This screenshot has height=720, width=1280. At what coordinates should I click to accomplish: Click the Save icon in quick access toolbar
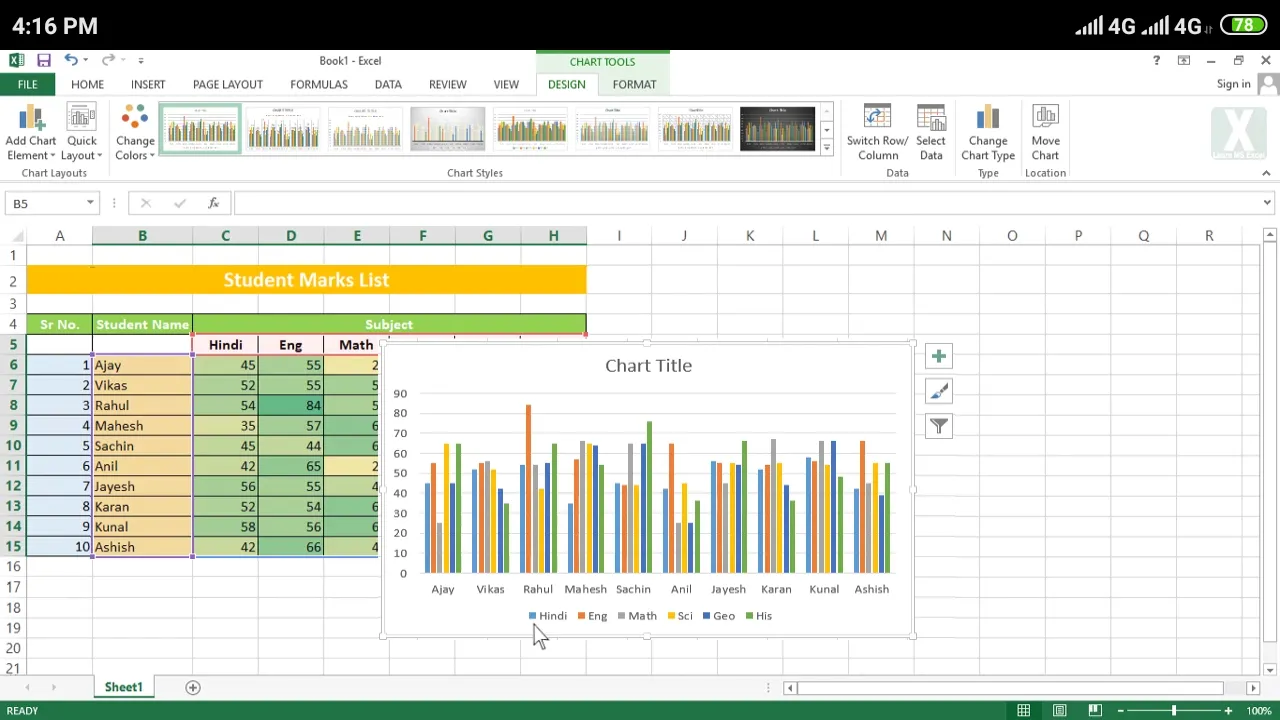pyautogui.click(x=44, y=60)
